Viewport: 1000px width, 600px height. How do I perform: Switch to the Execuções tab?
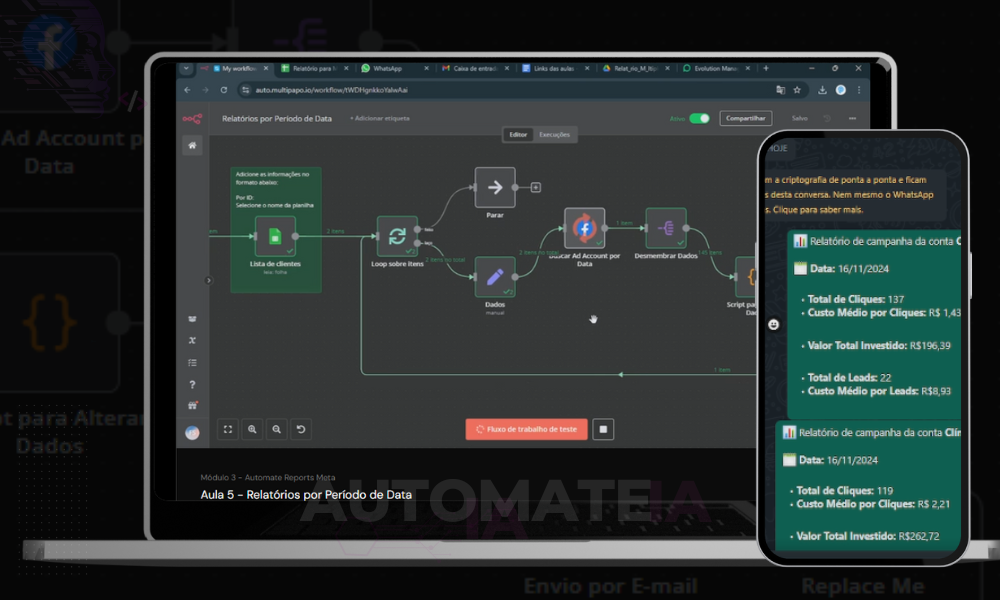(555, 133)
